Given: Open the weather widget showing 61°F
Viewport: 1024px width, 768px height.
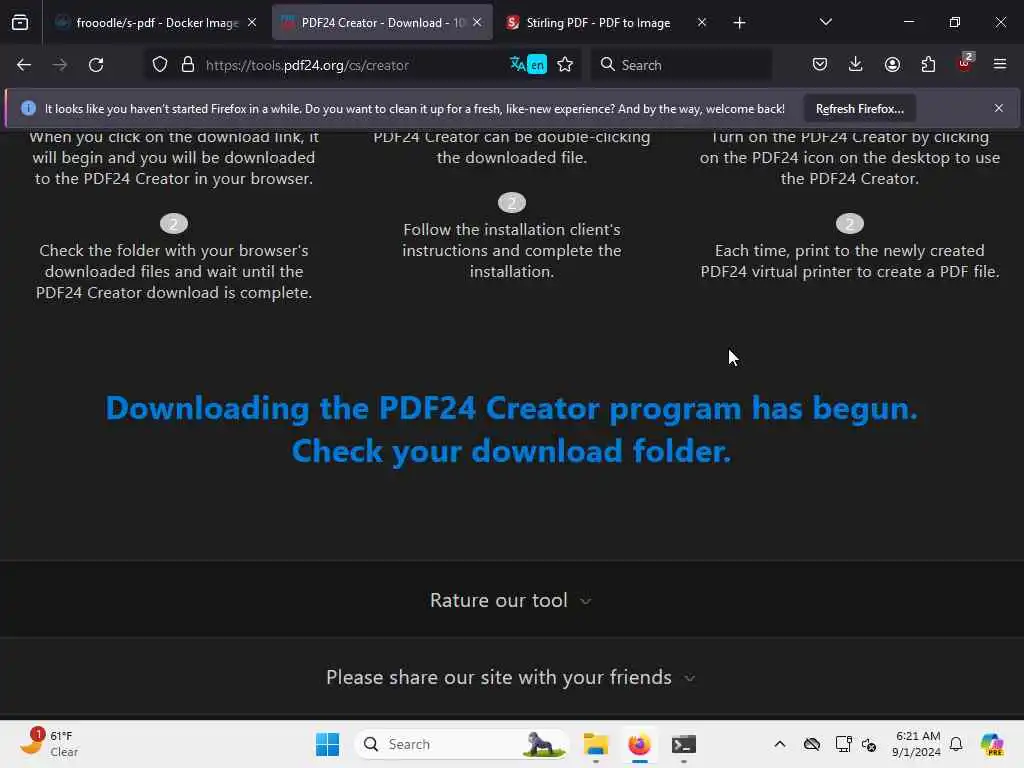Looking at the screenshot, I should pos(49,744).
